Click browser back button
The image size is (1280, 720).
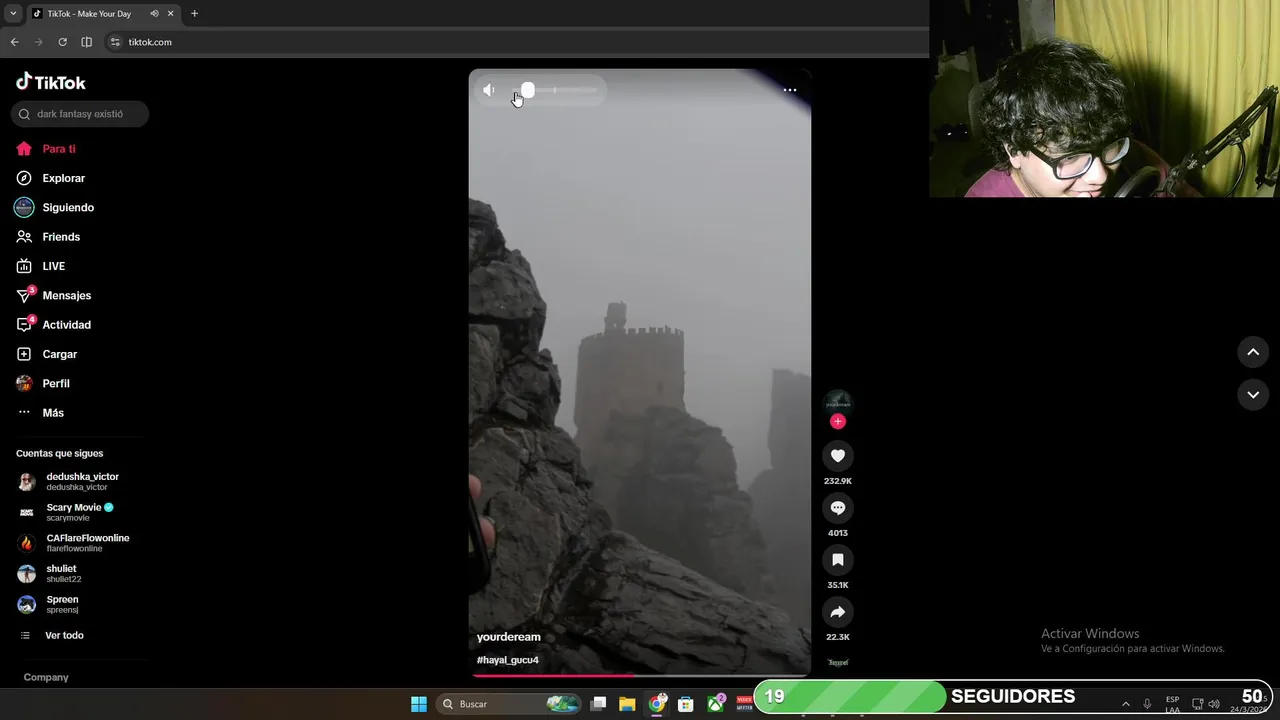click(x=14, y=42)
